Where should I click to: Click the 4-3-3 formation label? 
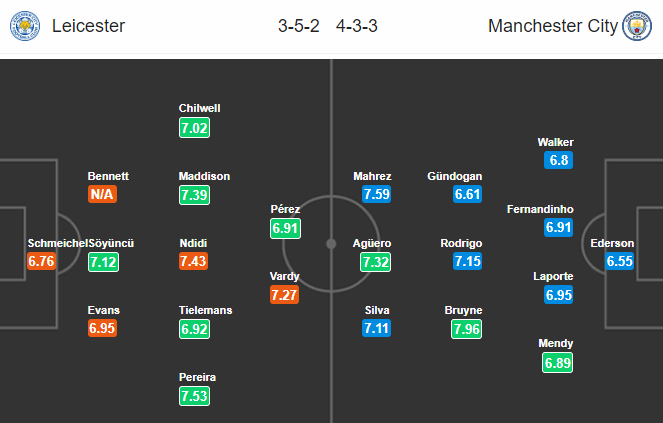tap(357, 26)
